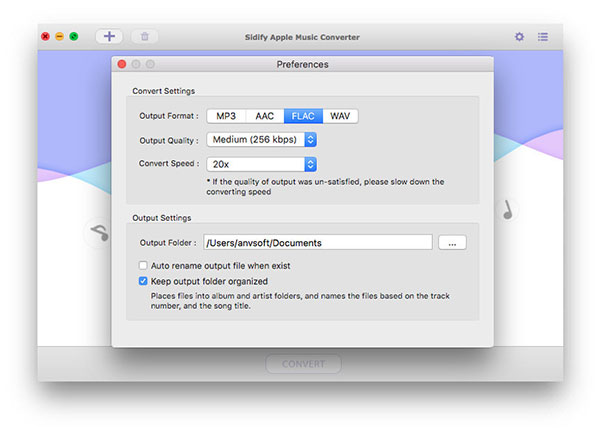Screen dimensions: 600x428
Task: Click the add music plus button
Action: [109, 36]
